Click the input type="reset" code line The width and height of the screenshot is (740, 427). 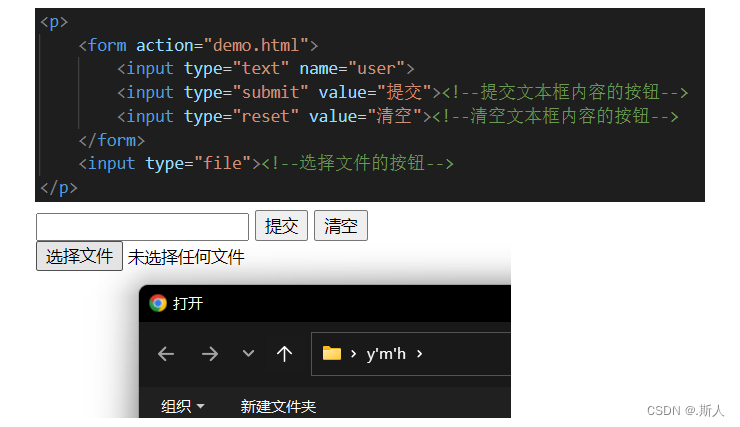coord(397,116)
